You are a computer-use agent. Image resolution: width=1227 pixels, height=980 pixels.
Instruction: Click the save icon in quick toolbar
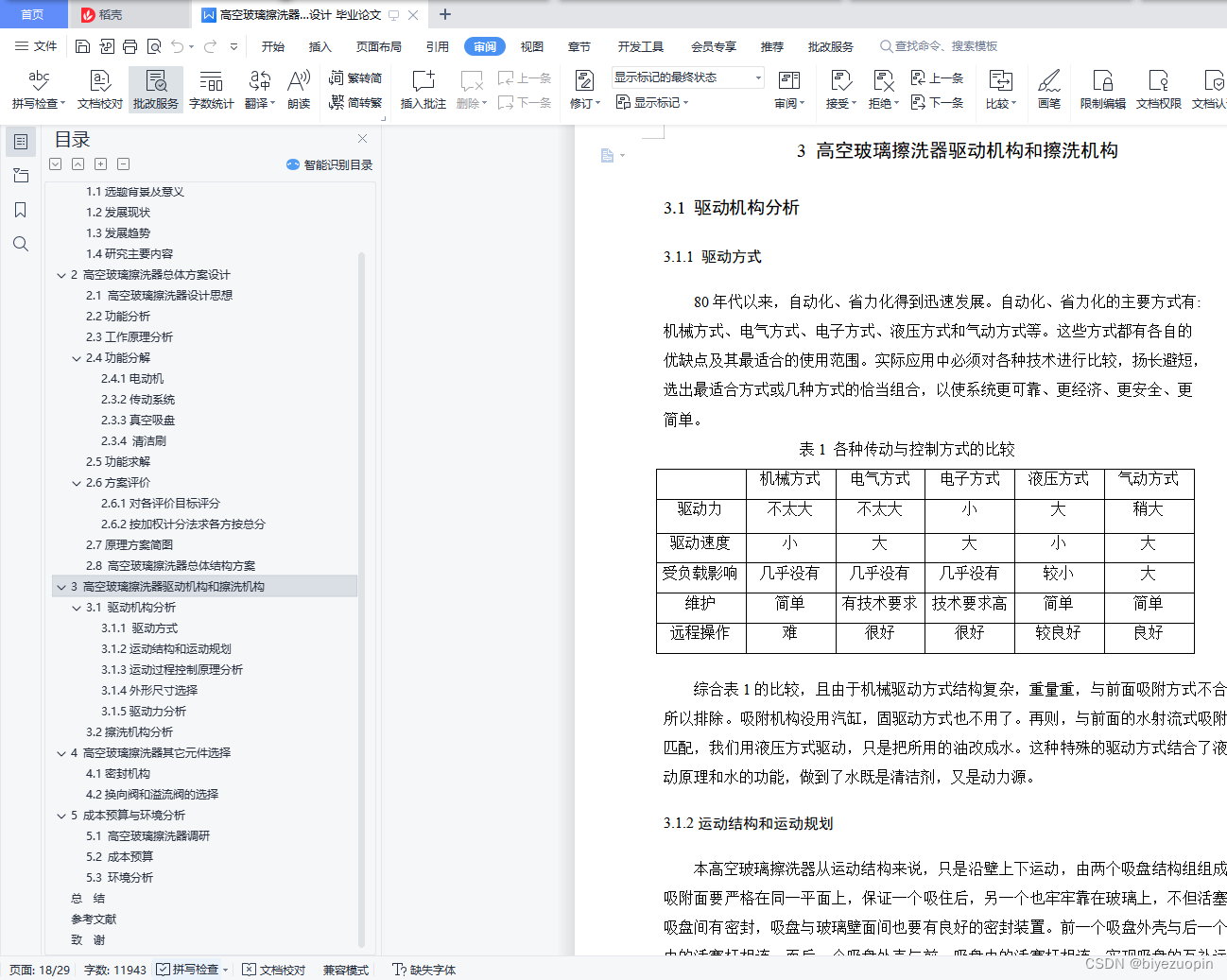click(82, 46)
